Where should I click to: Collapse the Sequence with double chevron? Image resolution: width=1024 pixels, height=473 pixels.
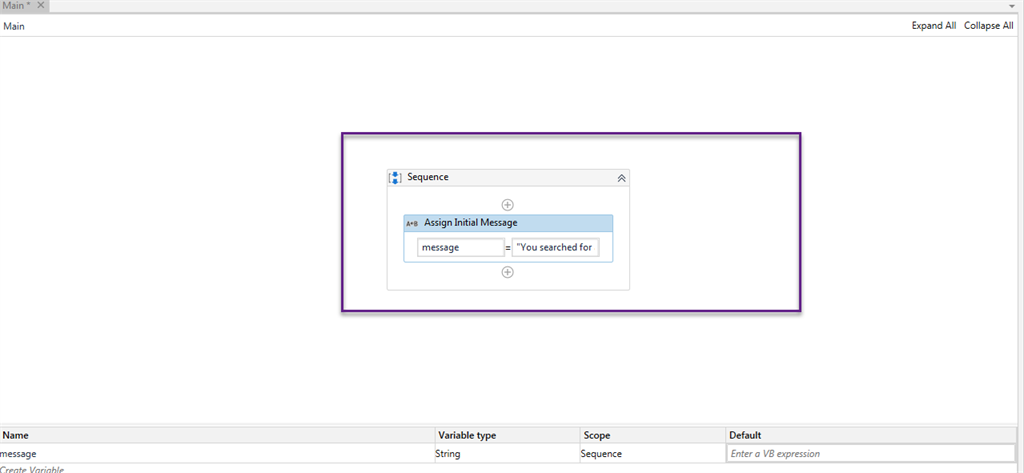point(622,178)
